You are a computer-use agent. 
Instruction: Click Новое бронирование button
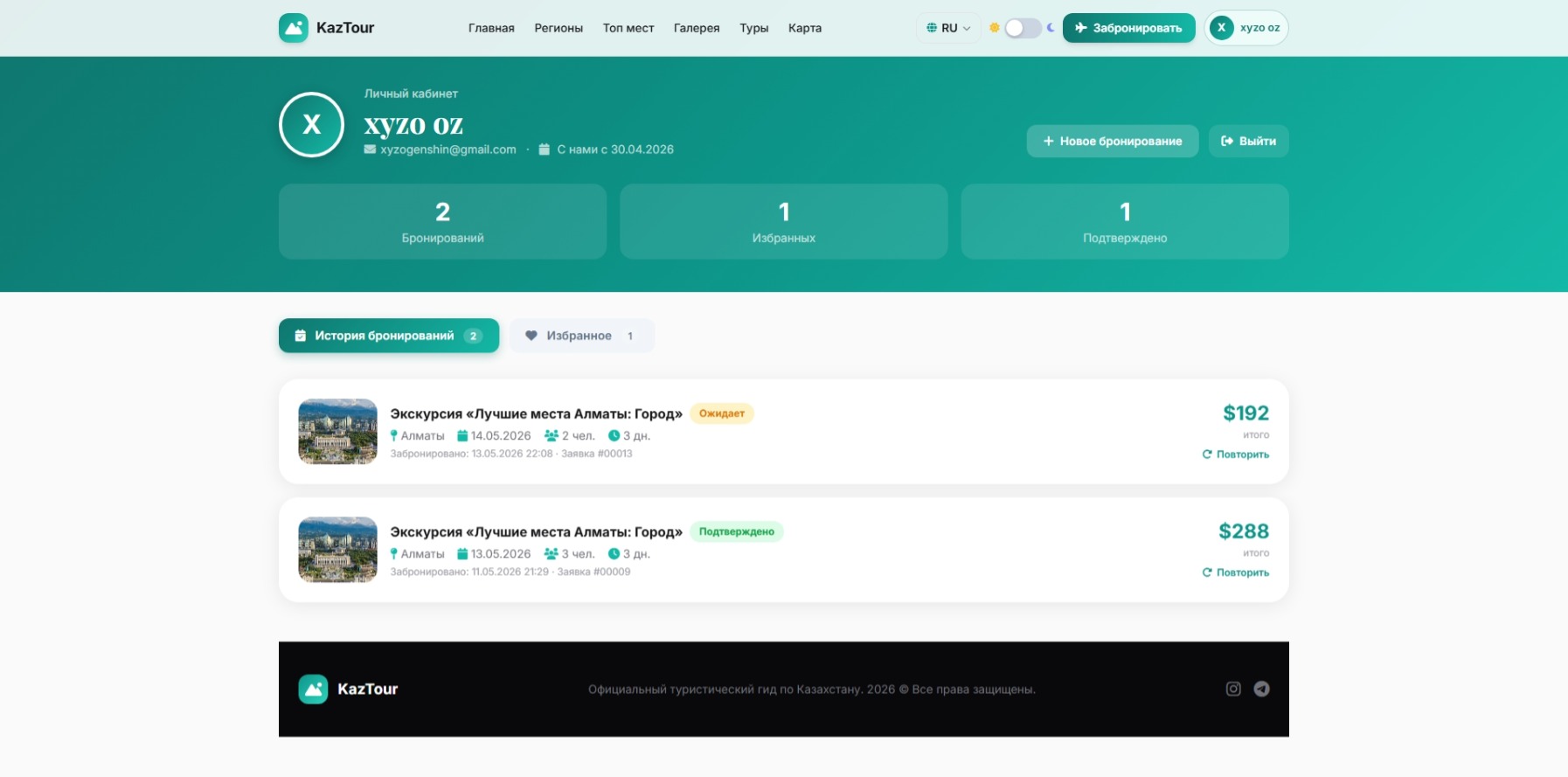1113,141
